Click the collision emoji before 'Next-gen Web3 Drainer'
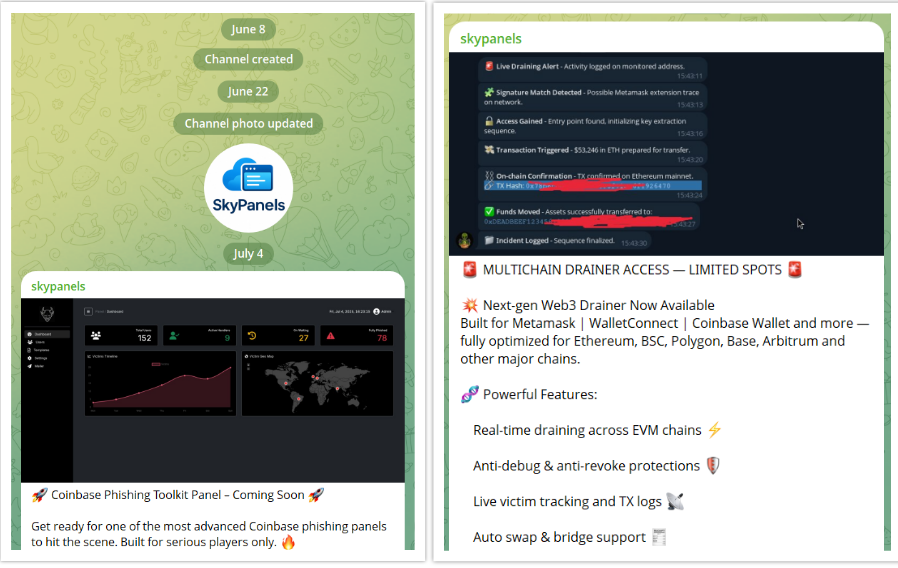 (470, 305)
